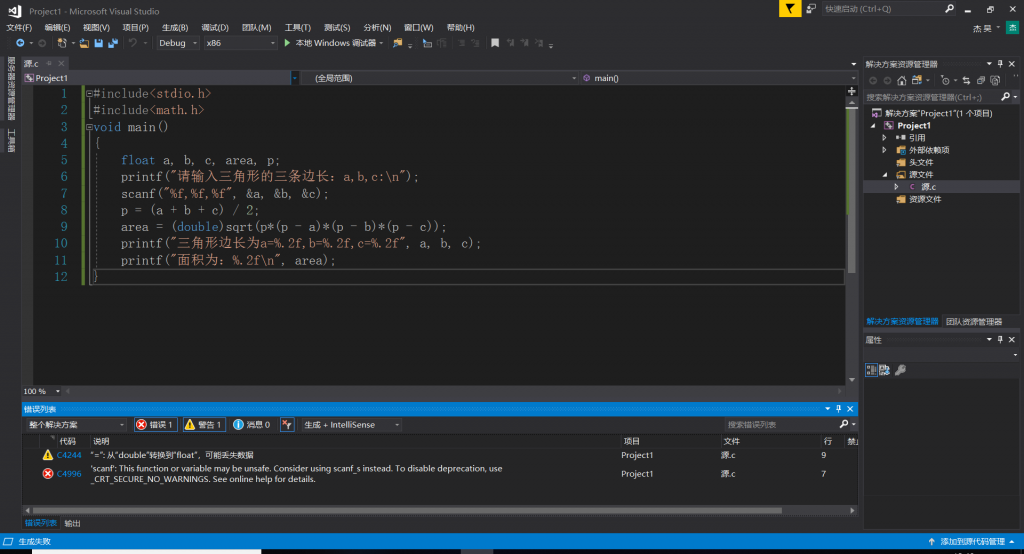The height and width of the screenshot is (554, 1024).
Task: Toggle the bookmark icon in toolbar
Action: click(x=495, y=43)
